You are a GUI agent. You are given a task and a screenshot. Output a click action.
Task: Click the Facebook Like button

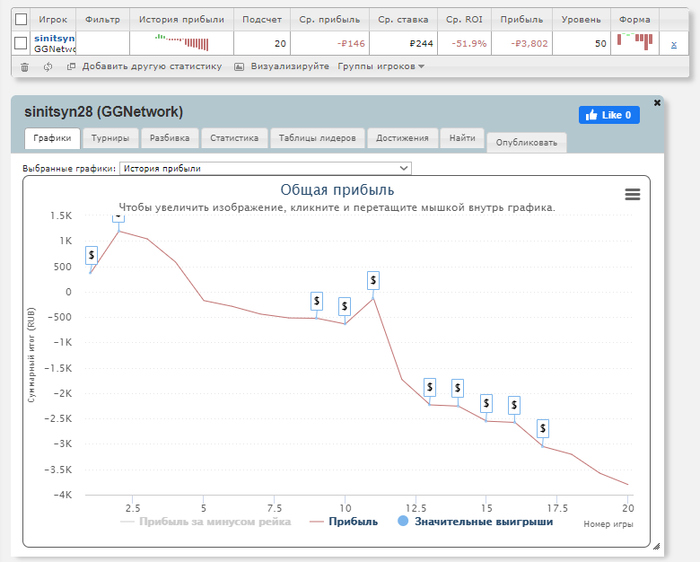(x=609, y=115)
